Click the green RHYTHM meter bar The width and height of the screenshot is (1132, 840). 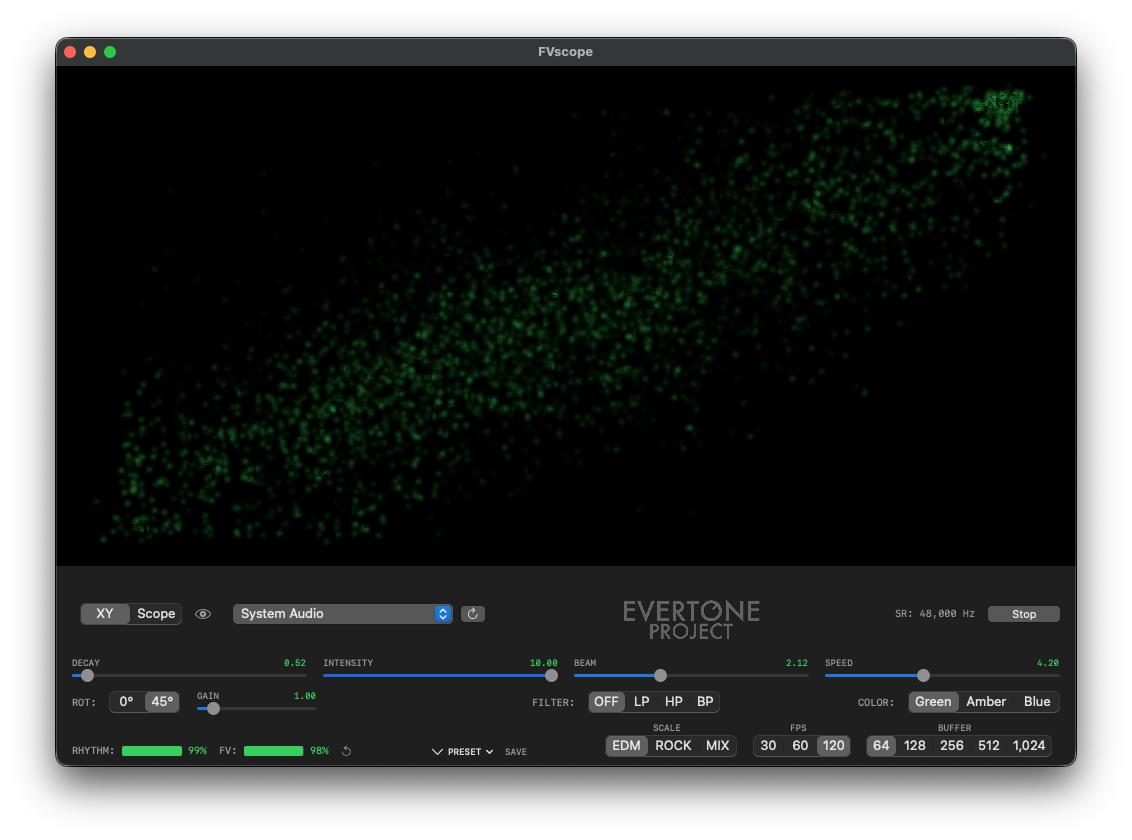click(152, 751)
